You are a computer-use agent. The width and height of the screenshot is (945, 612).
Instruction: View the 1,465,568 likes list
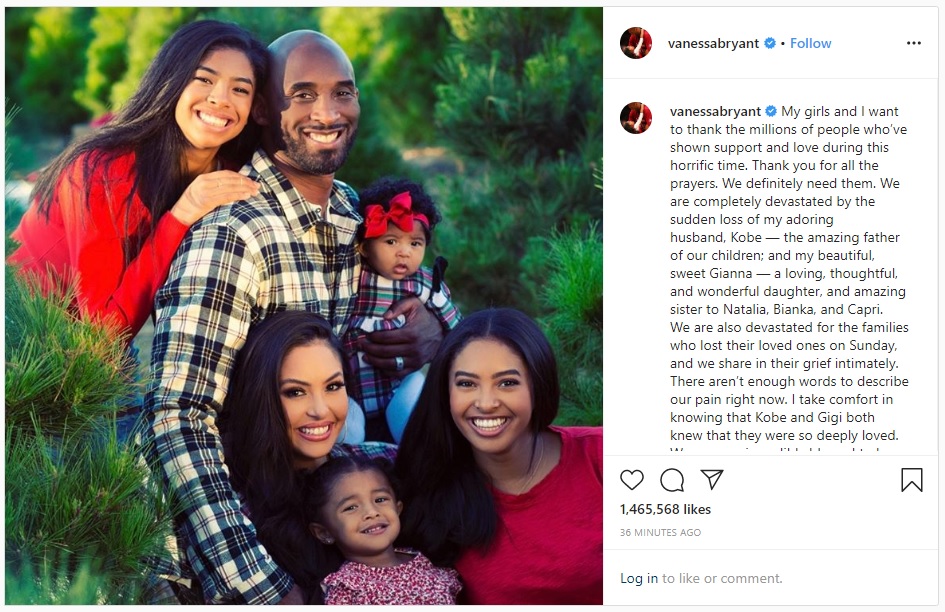tap(665, 509)
